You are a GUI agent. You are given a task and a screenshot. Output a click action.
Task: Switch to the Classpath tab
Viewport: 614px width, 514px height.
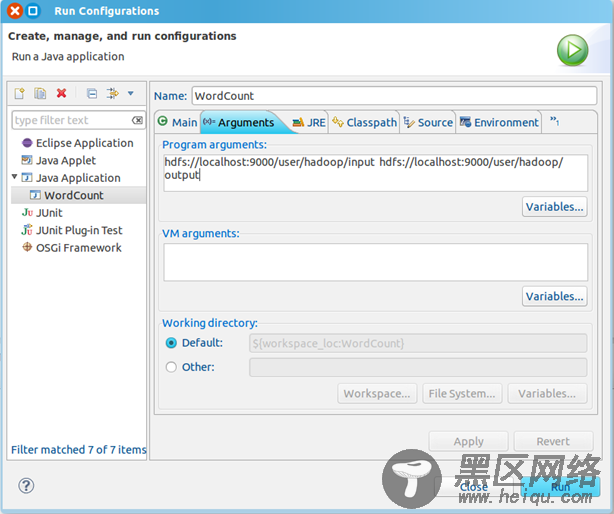(x=364, y=123)
